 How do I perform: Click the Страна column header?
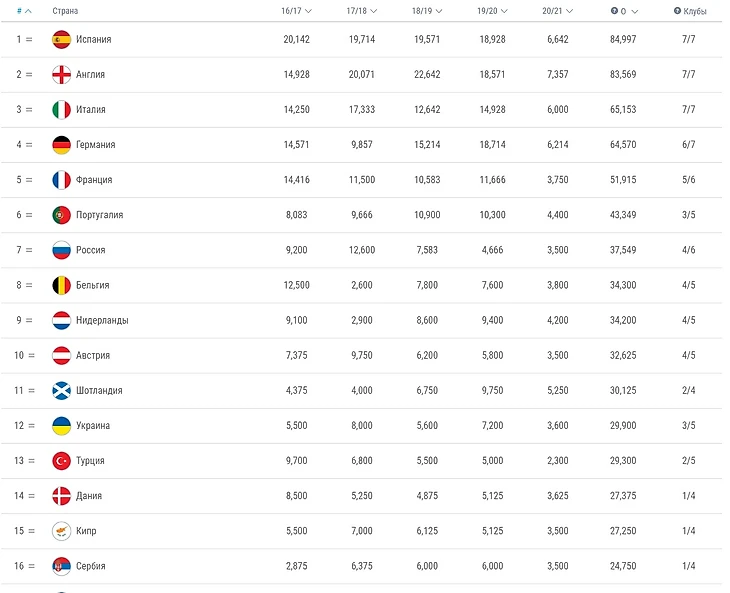(x=65, y=11)
